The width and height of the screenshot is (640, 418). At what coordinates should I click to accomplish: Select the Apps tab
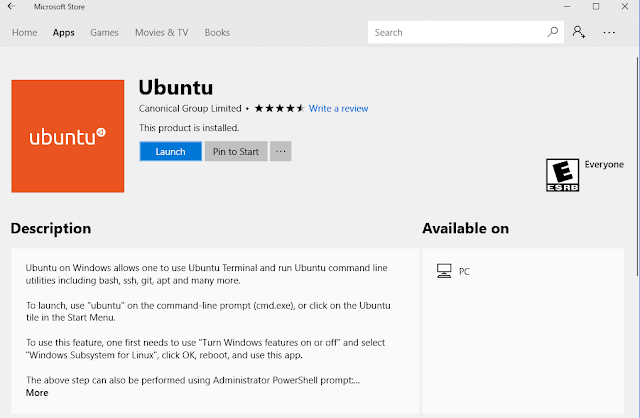click(64, 32)
